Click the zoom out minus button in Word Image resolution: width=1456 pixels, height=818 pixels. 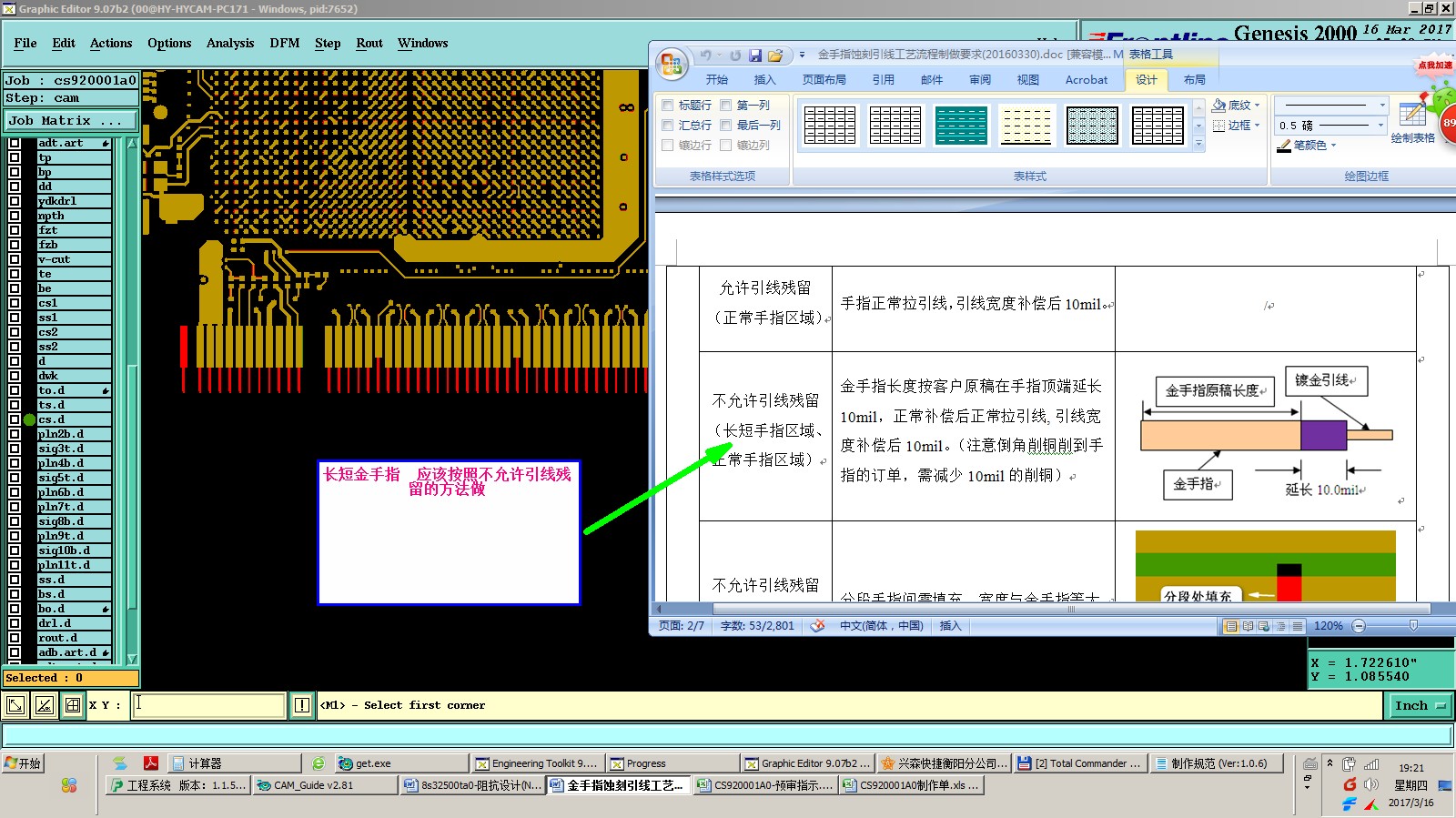click(x=1359, y=626)
